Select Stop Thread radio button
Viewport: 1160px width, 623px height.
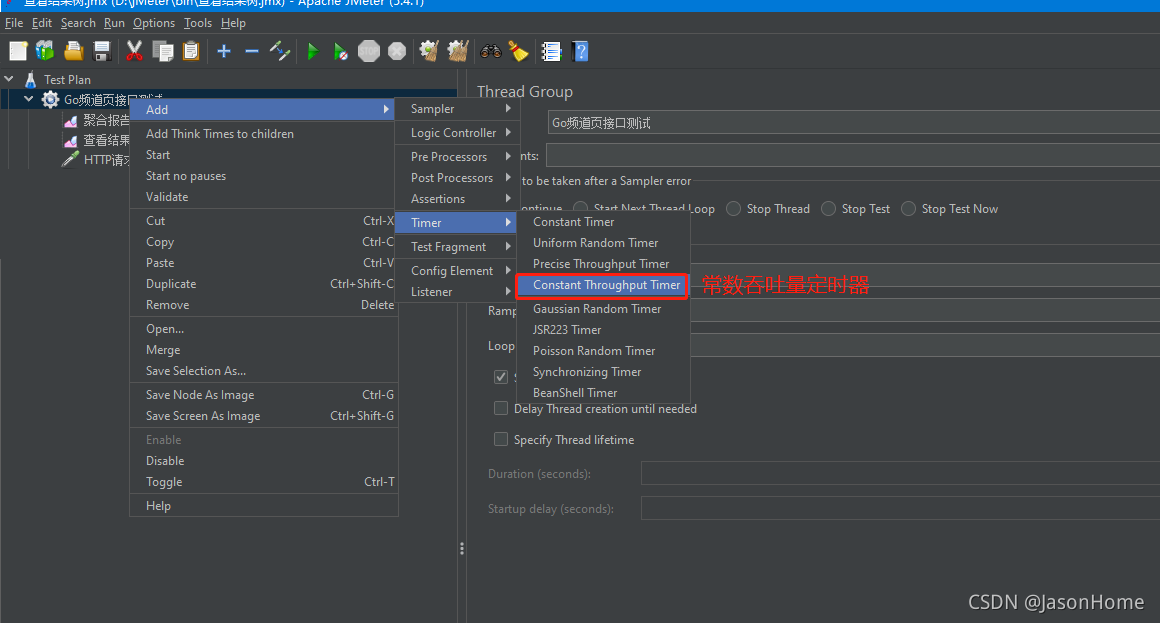(x=733, y=209)
